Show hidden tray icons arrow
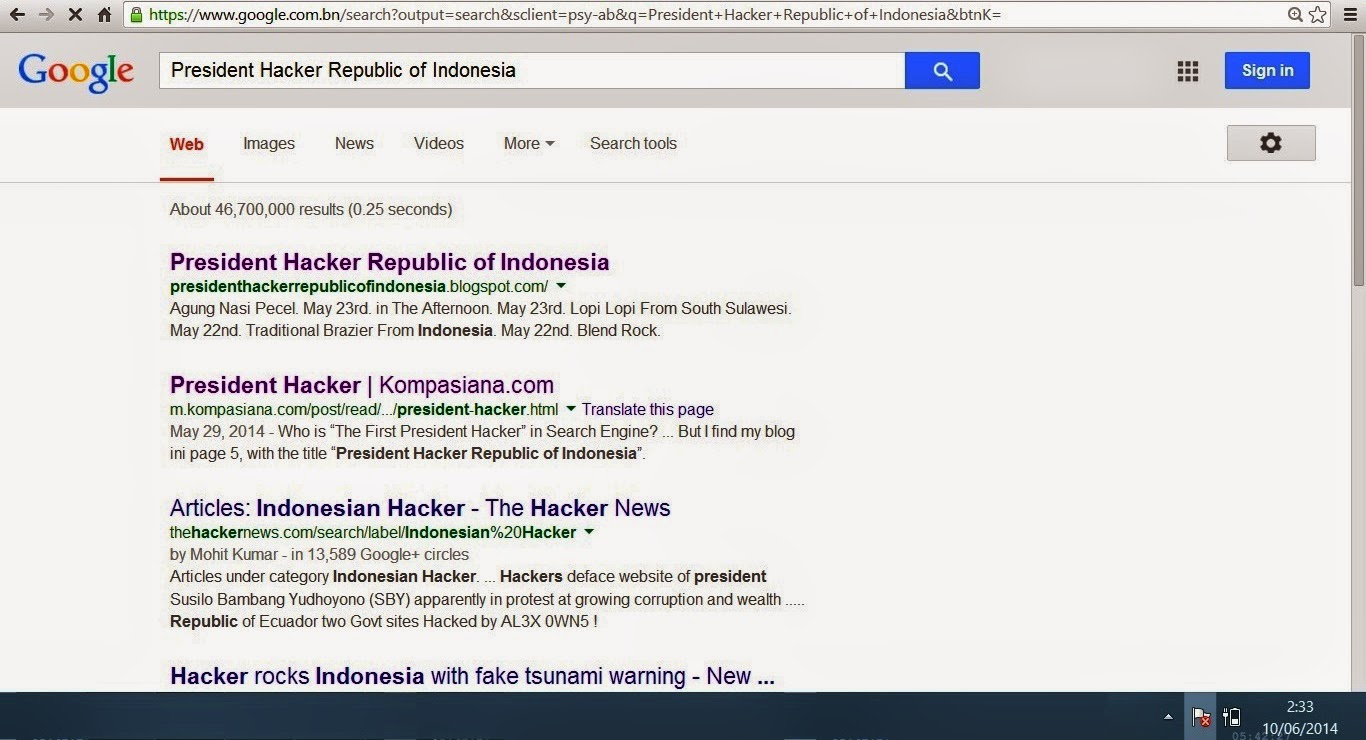The image size is (1366, 740). pos(1168,717)
